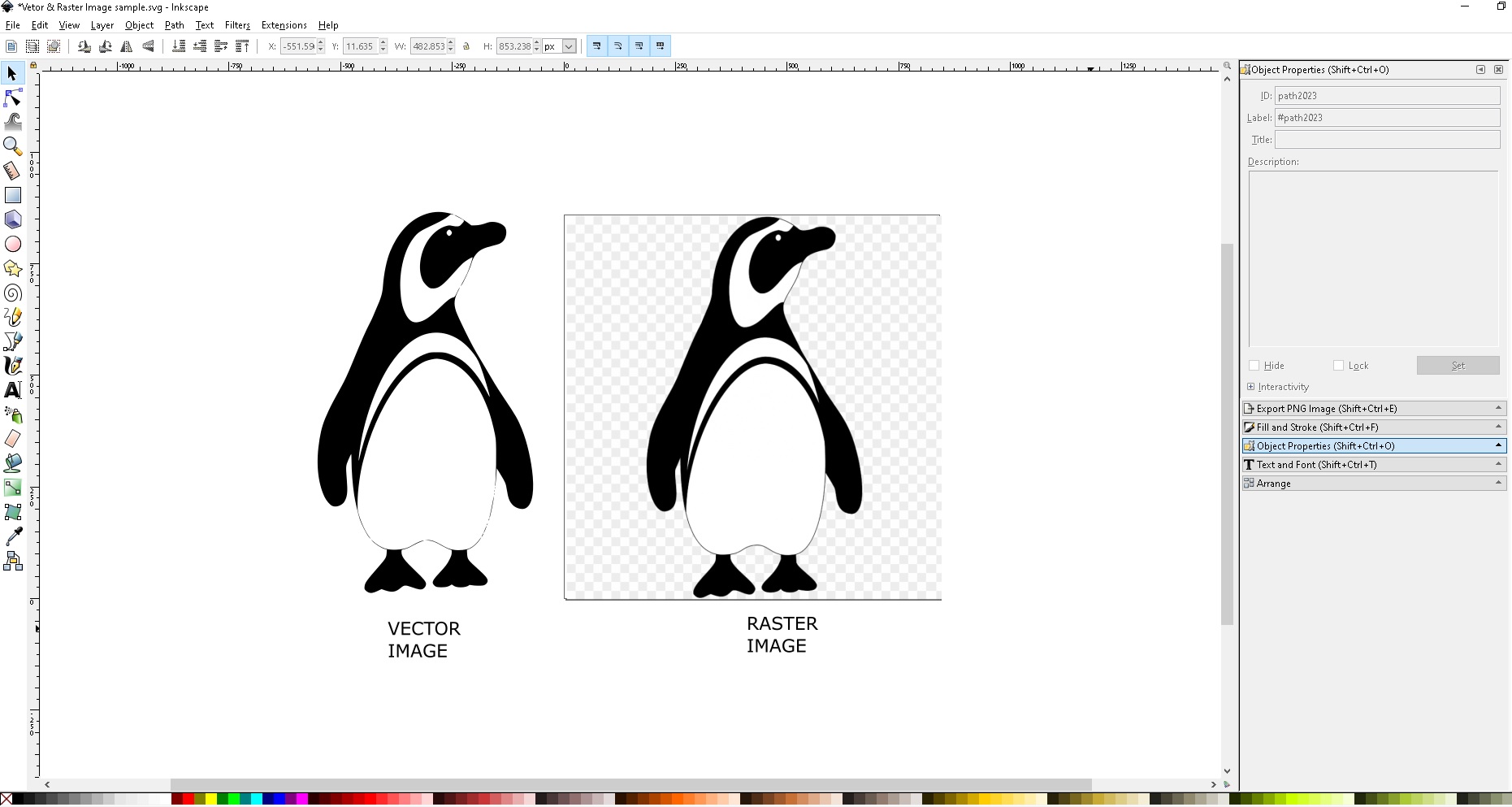The image size is (1512, 807).
Task: Select the Selector arrow tool
Action: point(12,74)
